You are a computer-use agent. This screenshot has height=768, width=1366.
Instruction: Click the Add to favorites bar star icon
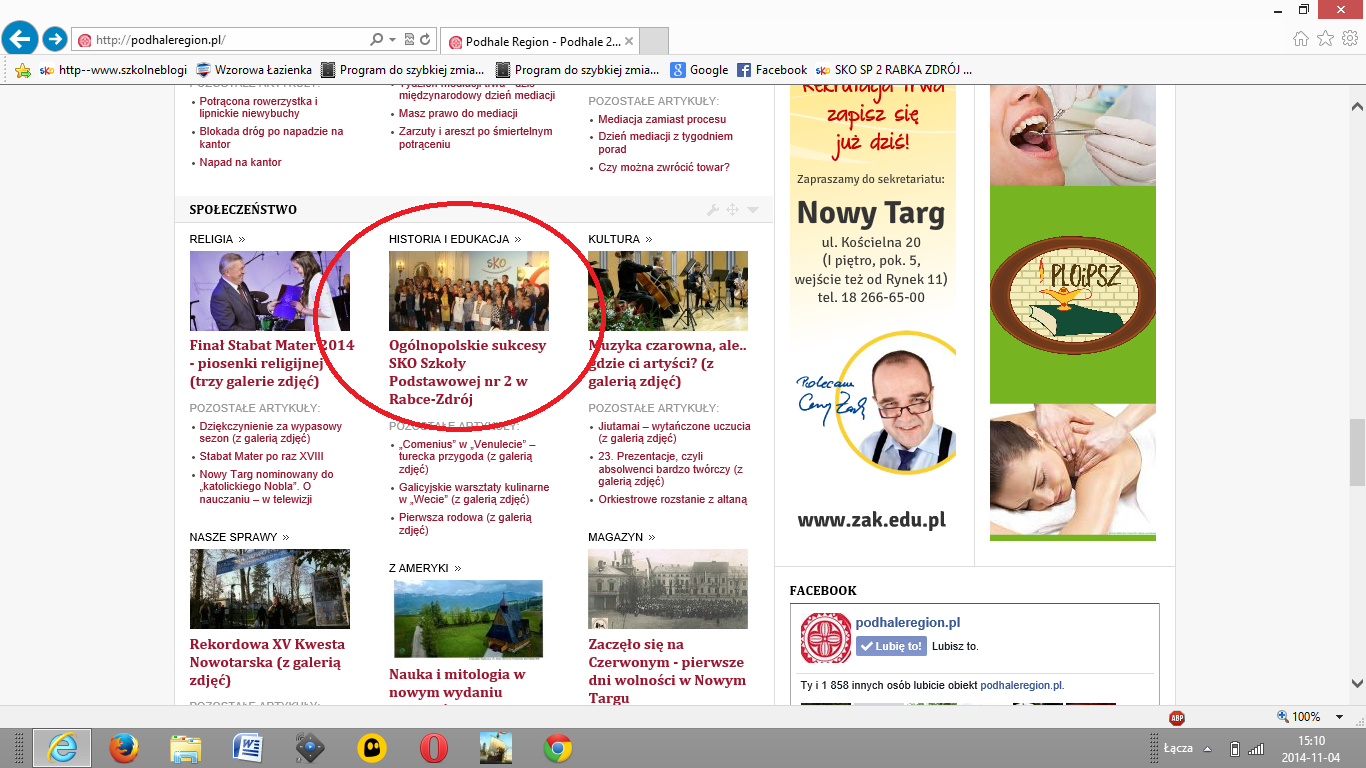click(x=23, y=70)
